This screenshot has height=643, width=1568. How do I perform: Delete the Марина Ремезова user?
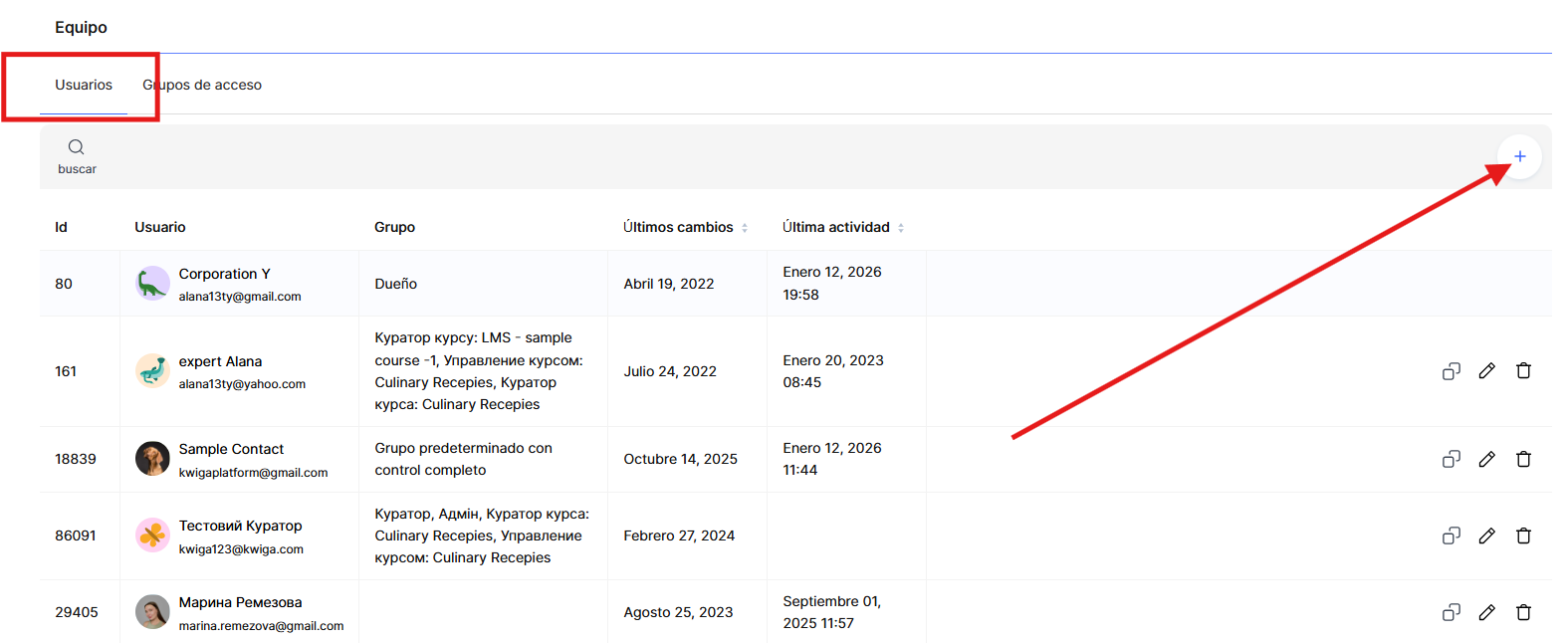click(x=1522, y=612)
